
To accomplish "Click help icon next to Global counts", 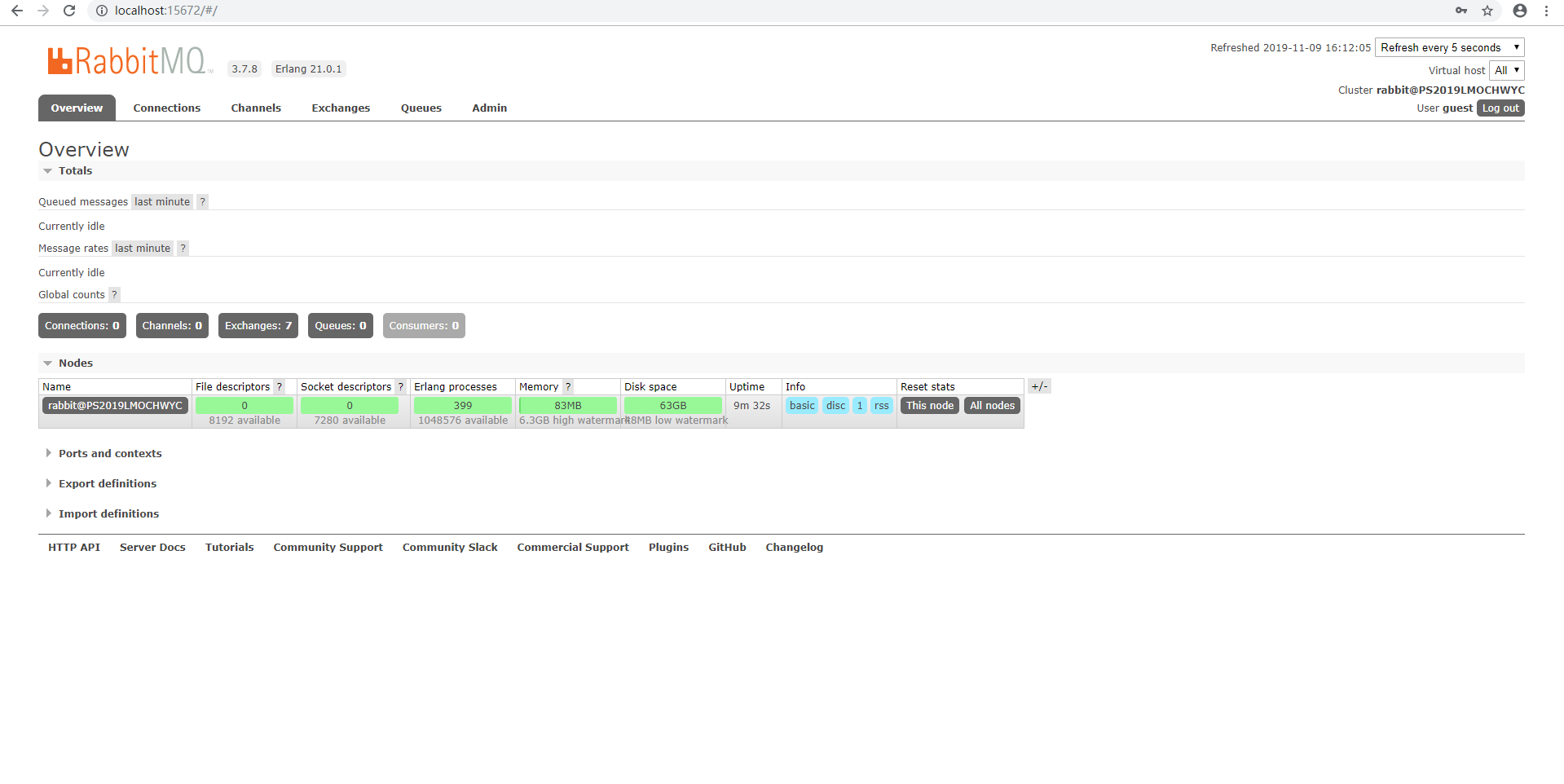I will tap(115, 295).
